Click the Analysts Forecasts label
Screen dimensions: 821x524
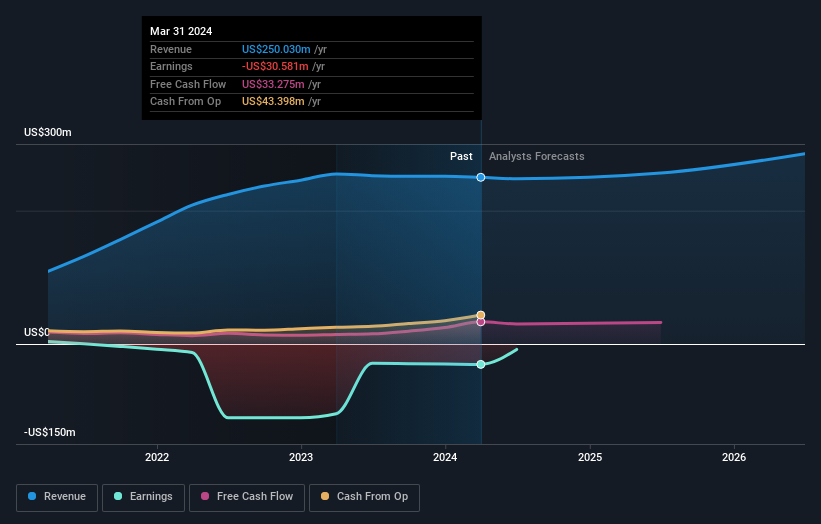pyautogui.click(x=537, y=156)
